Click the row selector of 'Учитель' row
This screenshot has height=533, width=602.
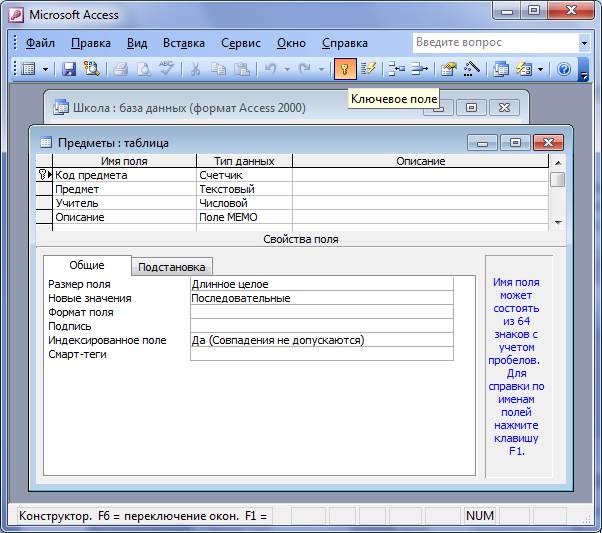(x=44, y=203)
